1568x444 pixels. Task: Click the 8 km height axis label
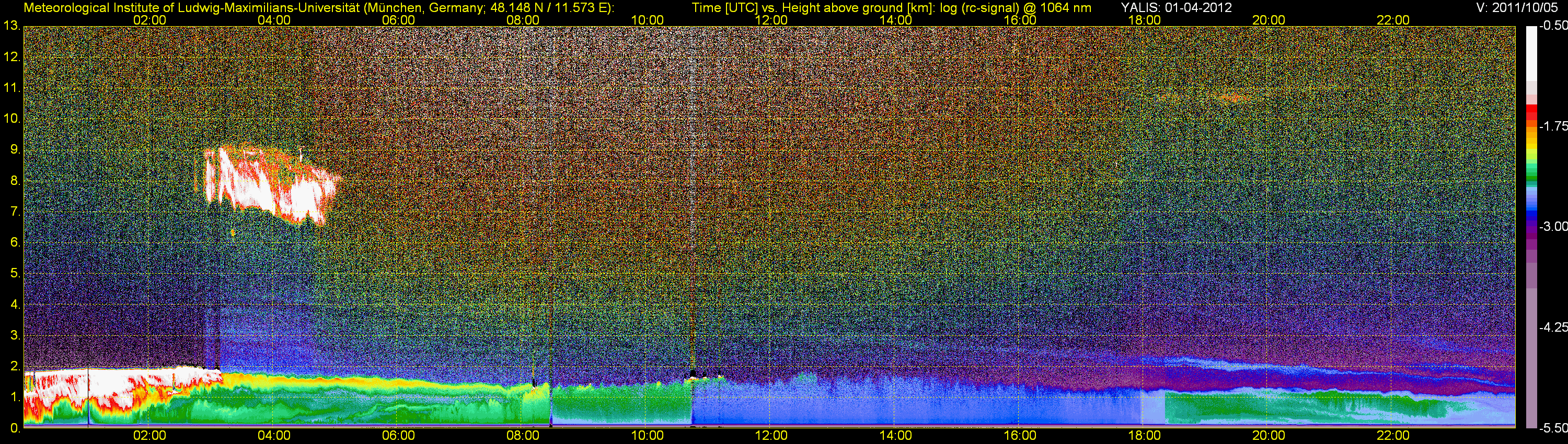pyautogui.click(x=15, y=181)
